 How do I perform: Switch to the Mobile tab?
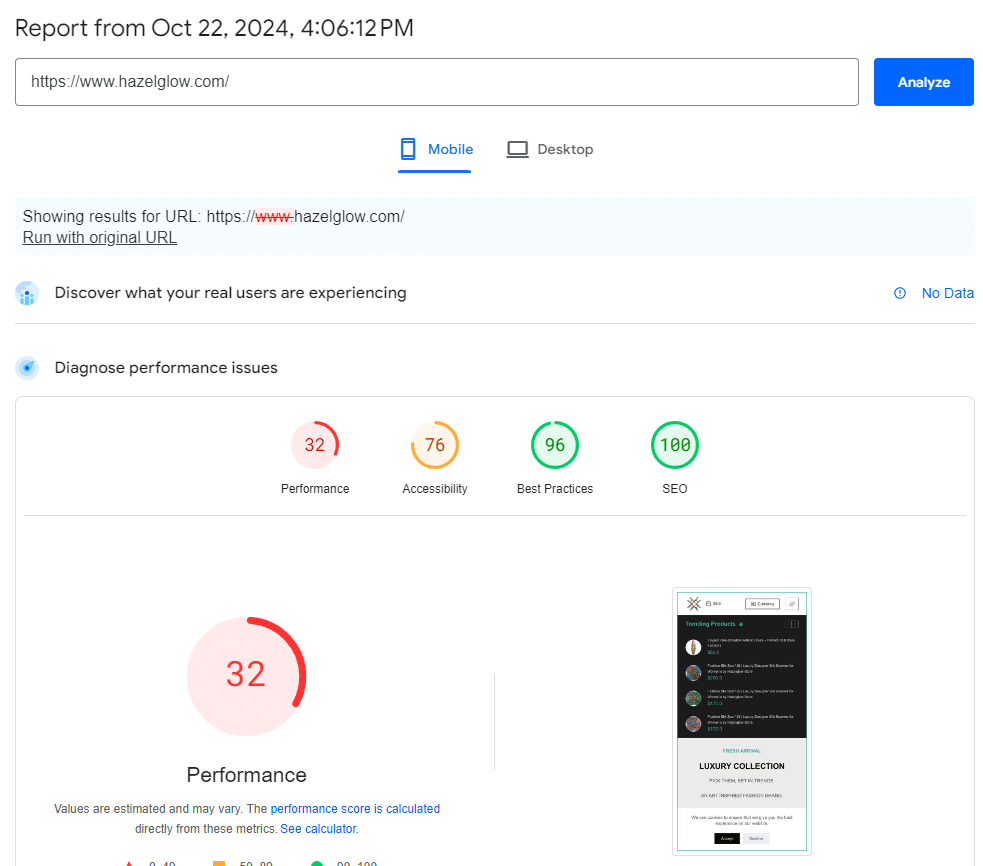click(x=435, y=149)
